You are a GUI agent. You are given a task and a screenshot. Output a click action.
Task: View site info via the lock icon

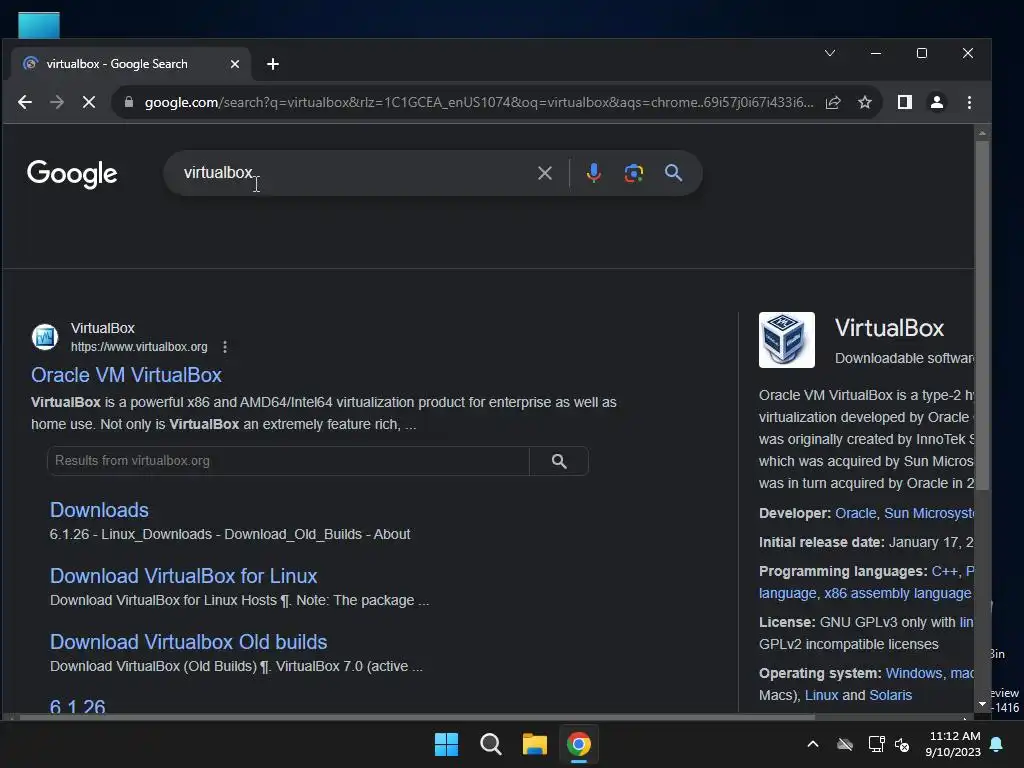[x=129, y=103]
